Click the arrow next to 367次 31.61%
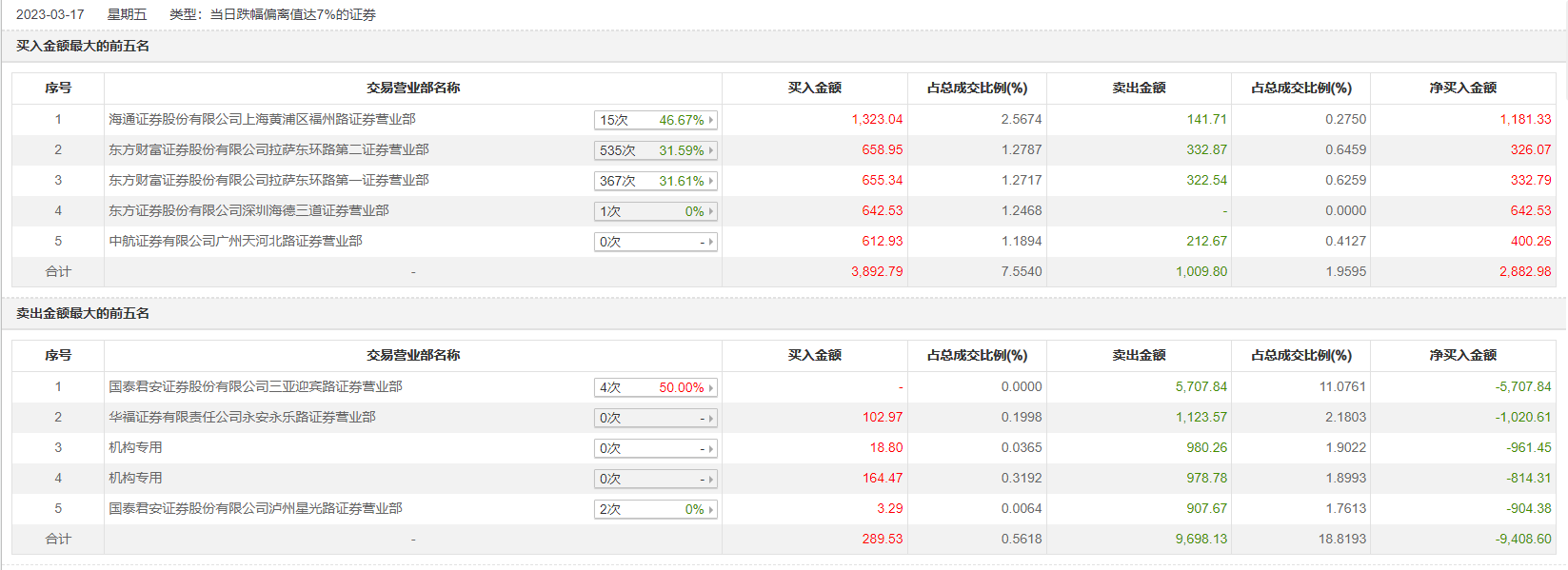The image size is (1568, 570). pos(710,181)
